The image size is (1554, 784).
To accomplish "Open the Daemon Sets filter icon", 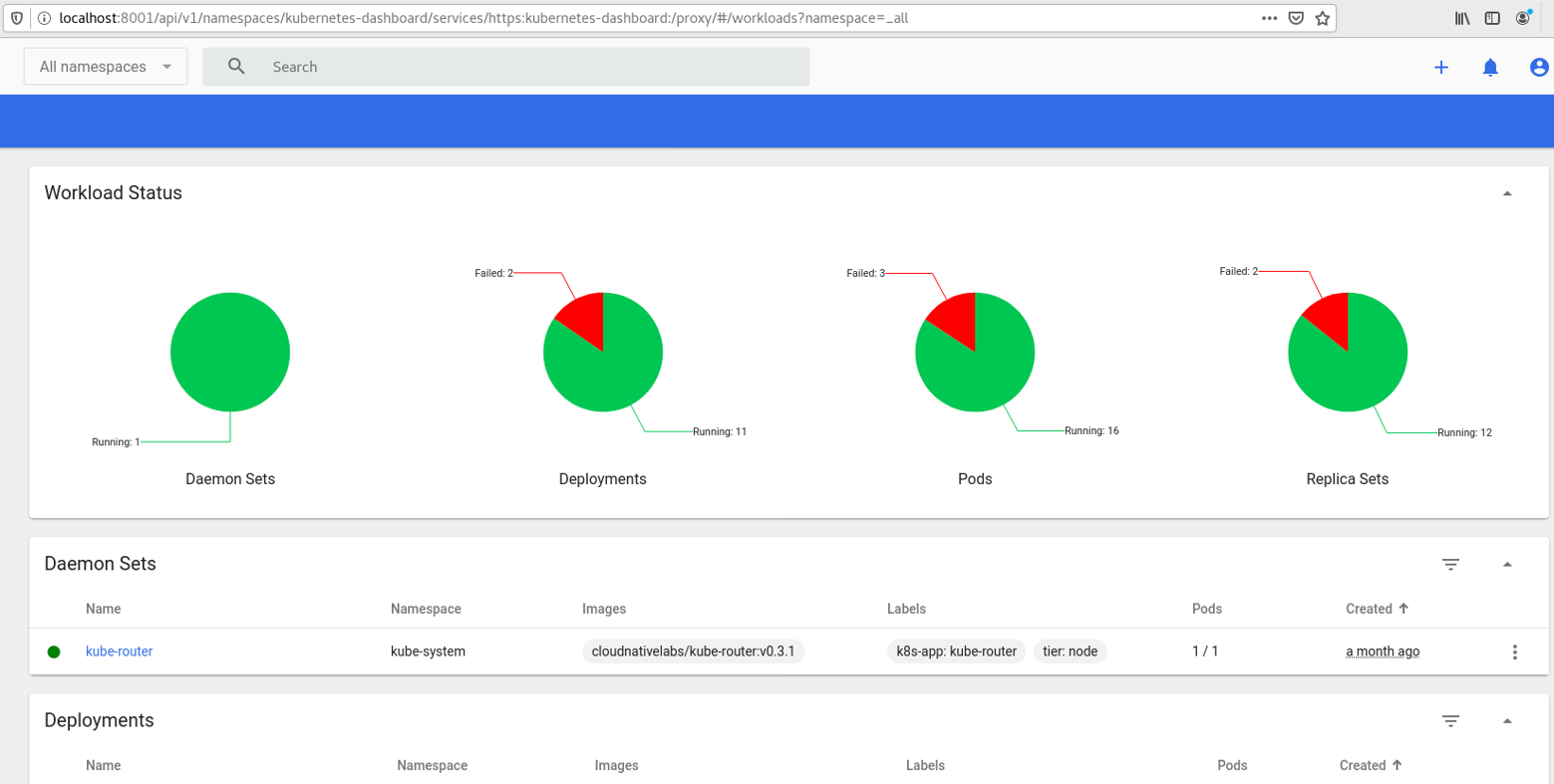I will (1451, 564).
